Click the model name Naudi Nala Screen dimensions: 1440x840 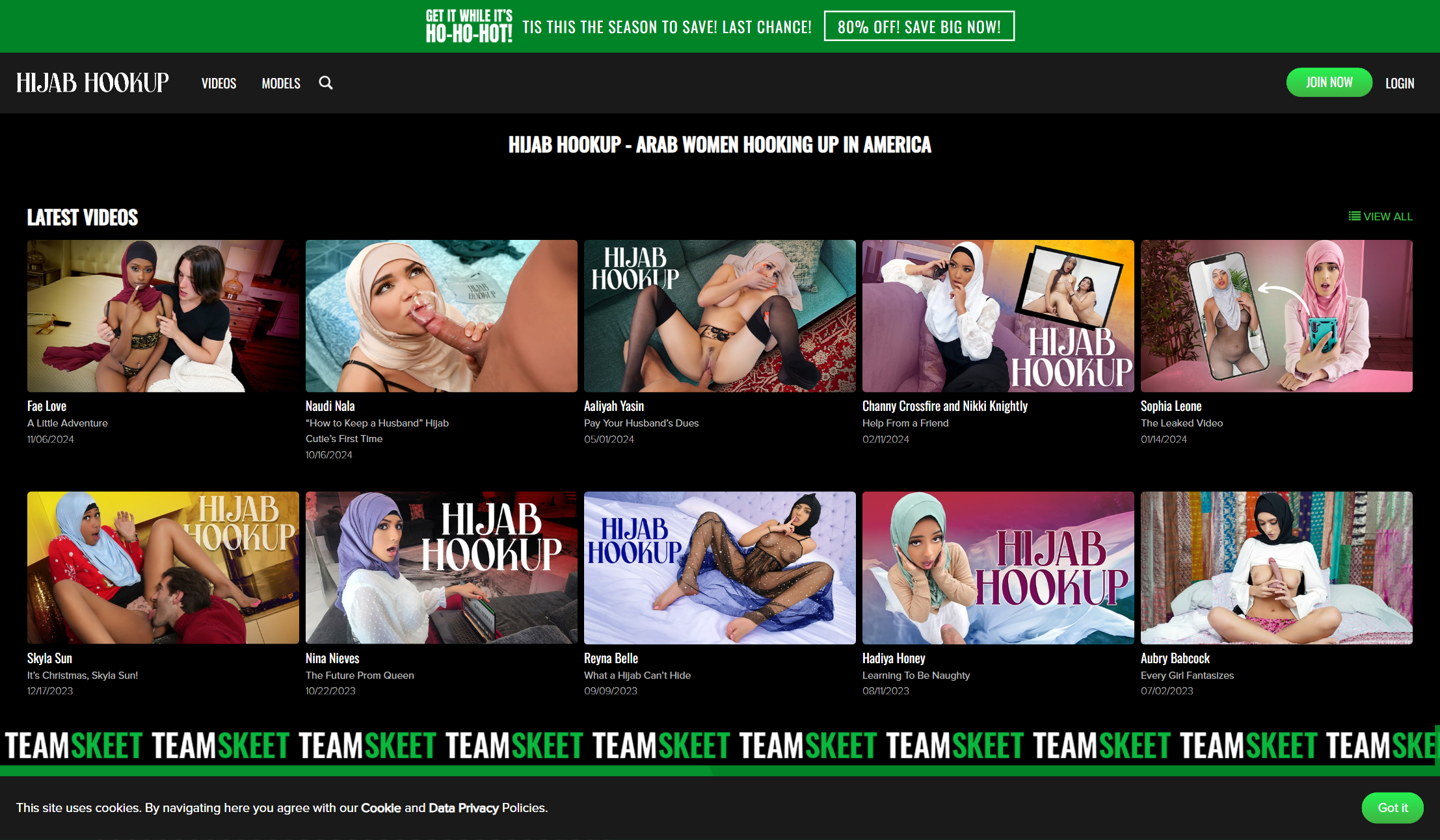pos(330,406)
